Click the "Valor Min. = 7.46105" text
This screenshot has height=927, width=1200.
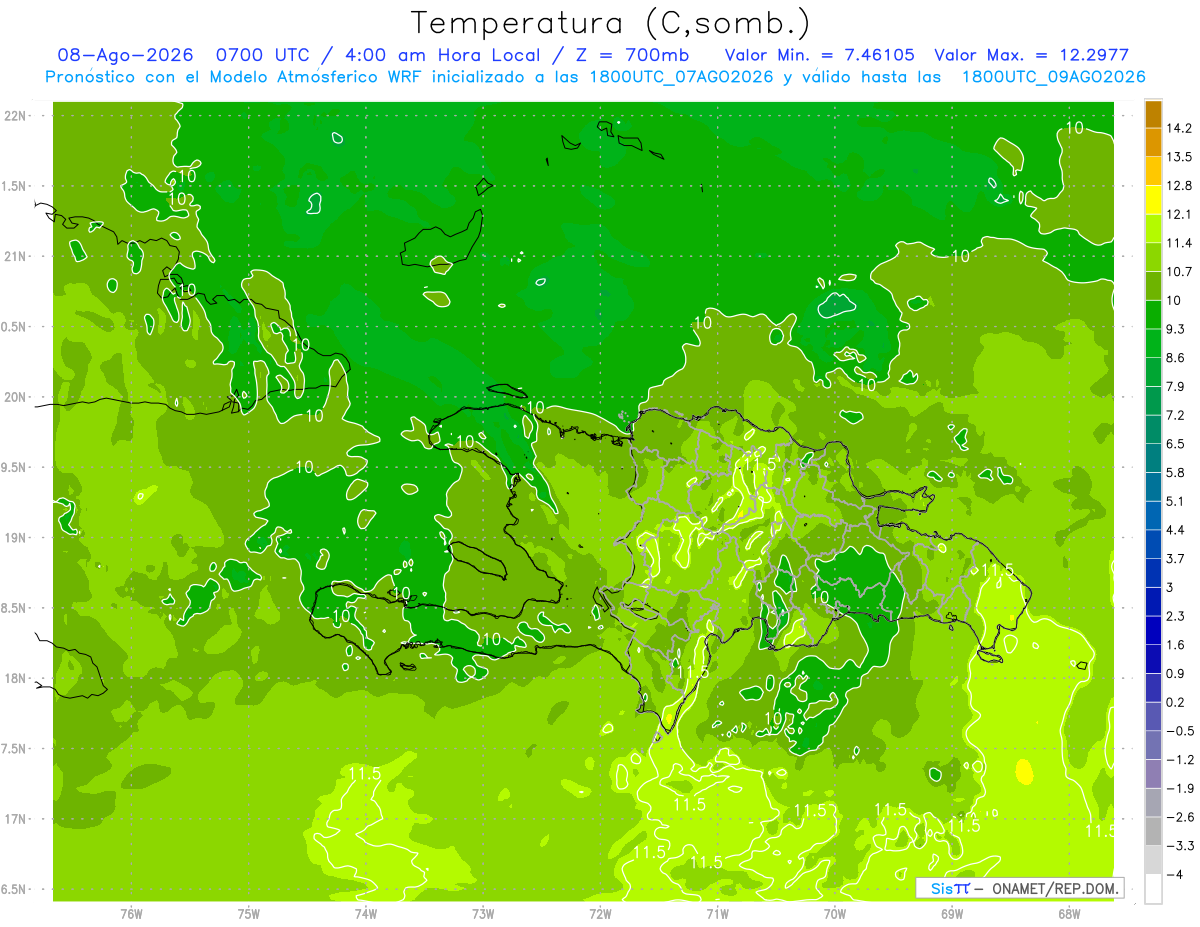[819, 55]
